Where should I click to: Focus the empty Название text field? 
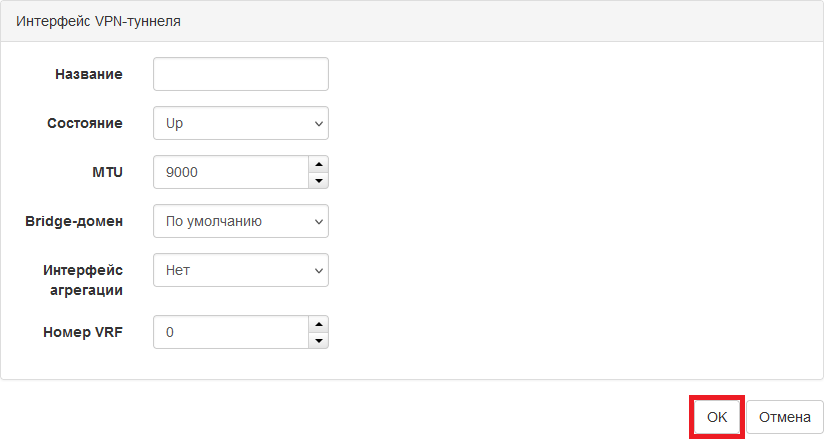(x=241, y=74)
